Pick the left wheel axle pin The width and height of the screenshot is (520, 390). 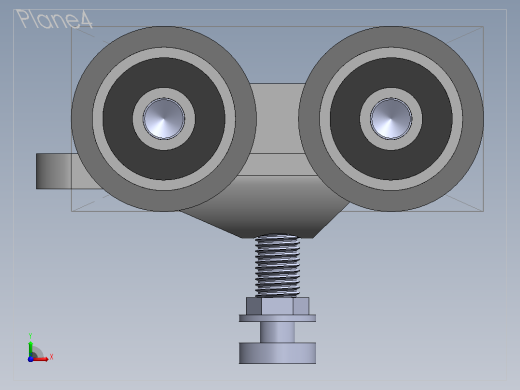[x=164, y=119]
